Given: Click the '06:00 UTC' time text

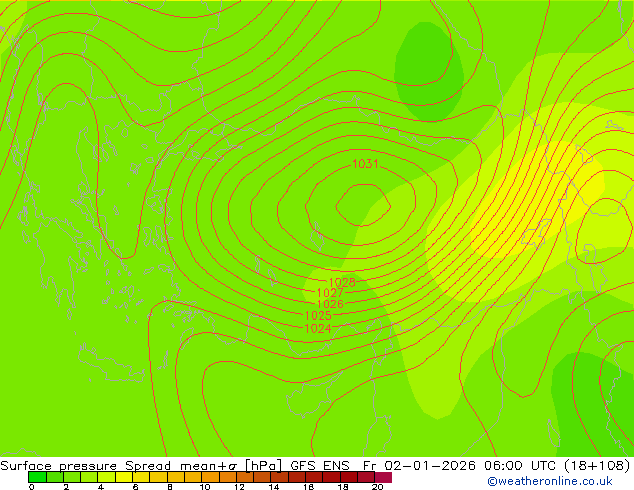Looking at the screenshot, I should 522,466.
